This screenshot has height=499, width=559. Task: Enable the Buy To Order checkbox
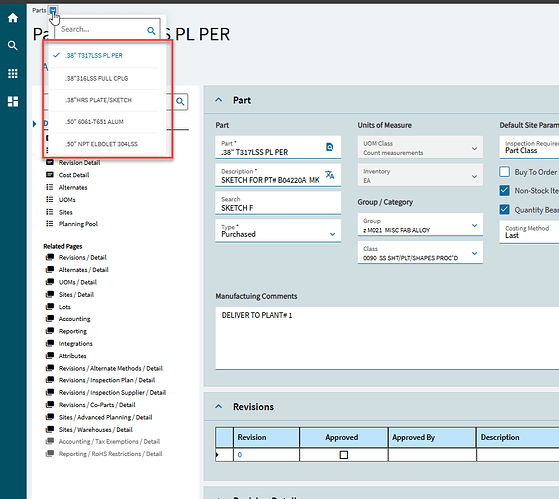[504, 172]
